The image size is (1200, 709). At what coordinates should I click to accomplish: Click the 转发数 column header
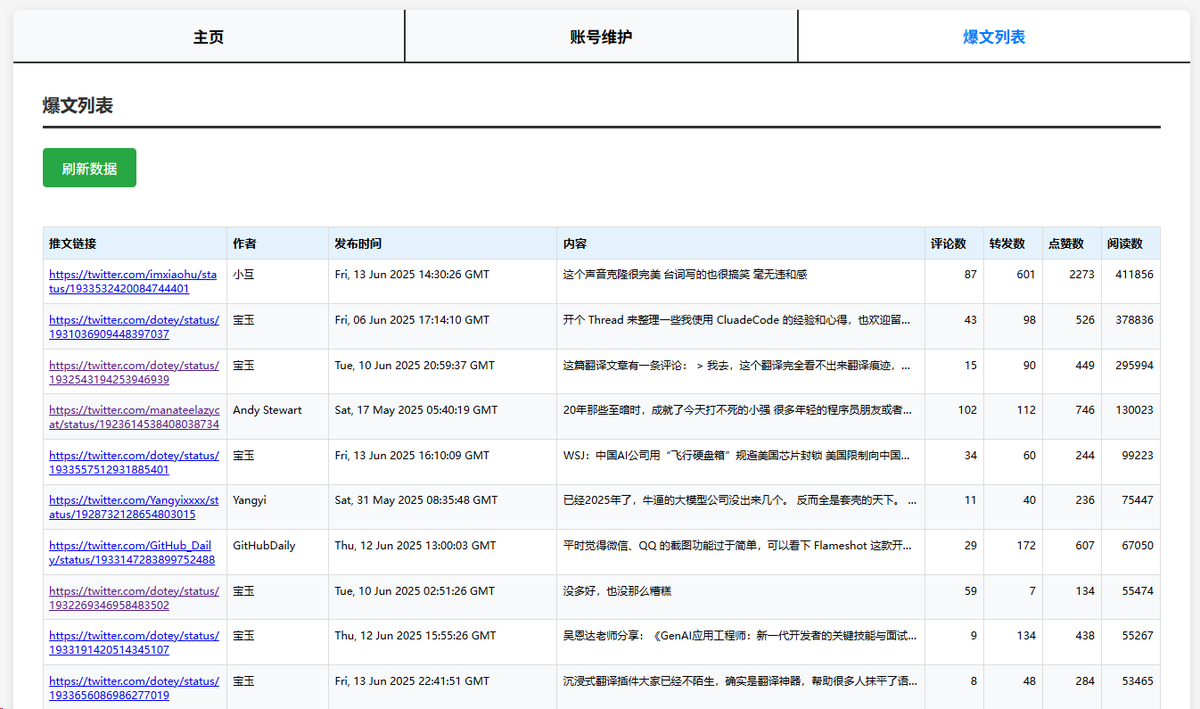coord(1013,243)
